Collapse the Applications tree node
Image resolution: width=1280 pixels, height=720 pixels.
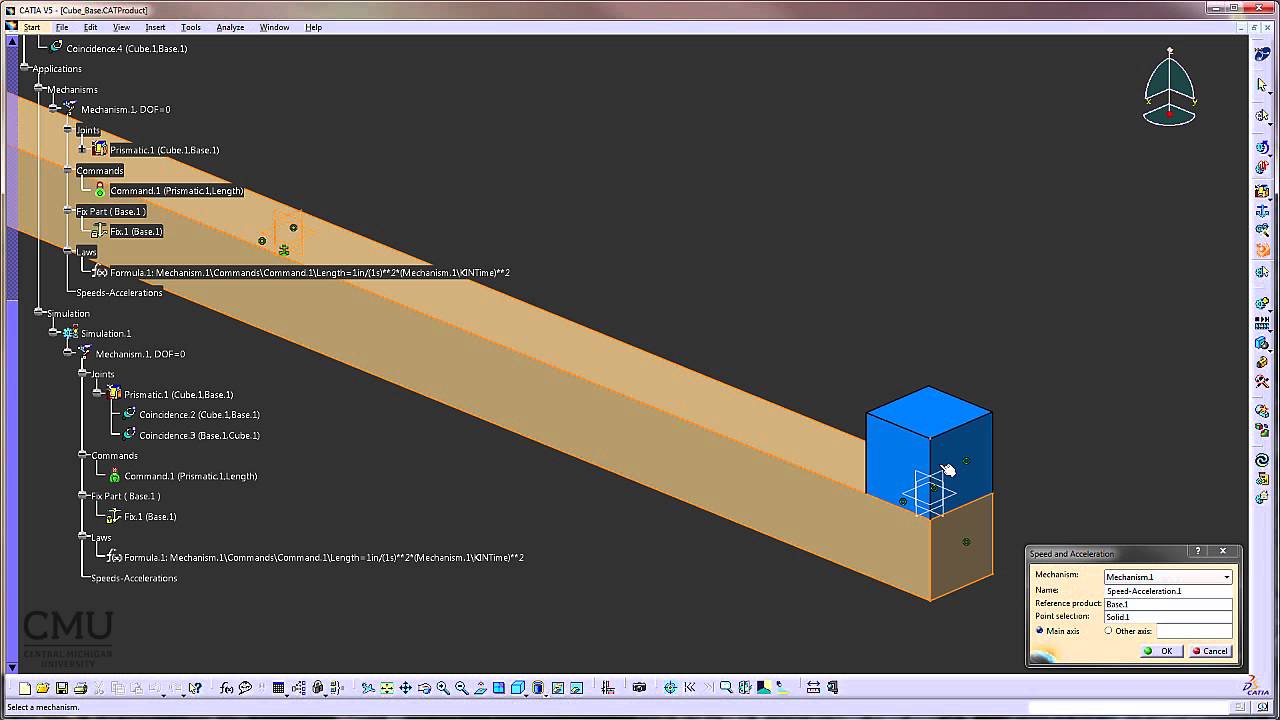point(25,69)
